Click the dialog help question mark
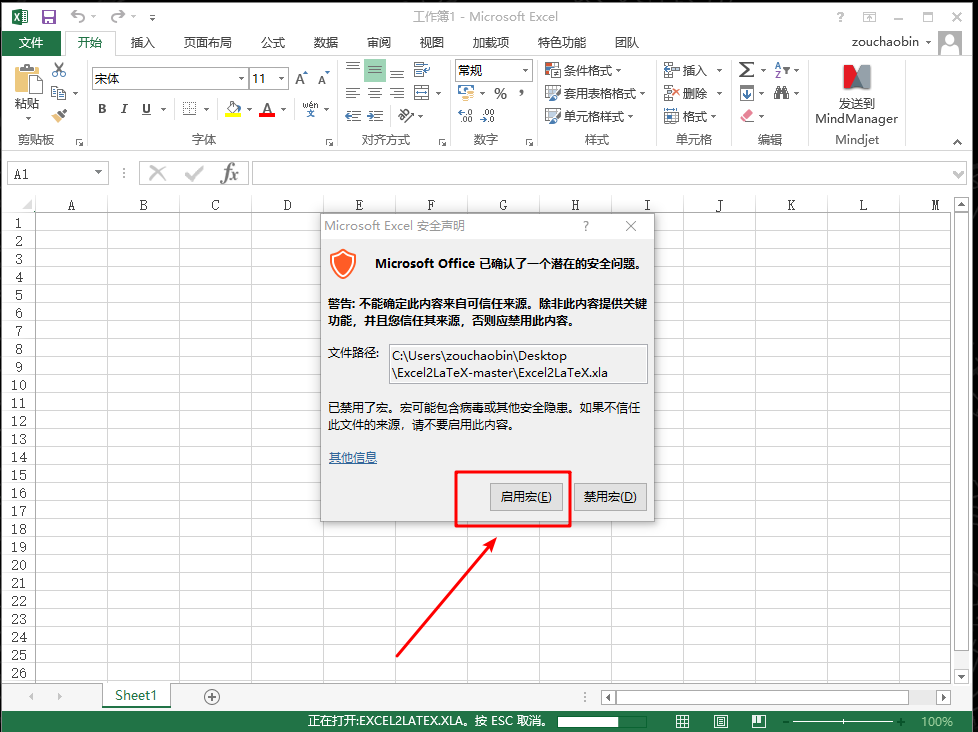 [586, 226]
